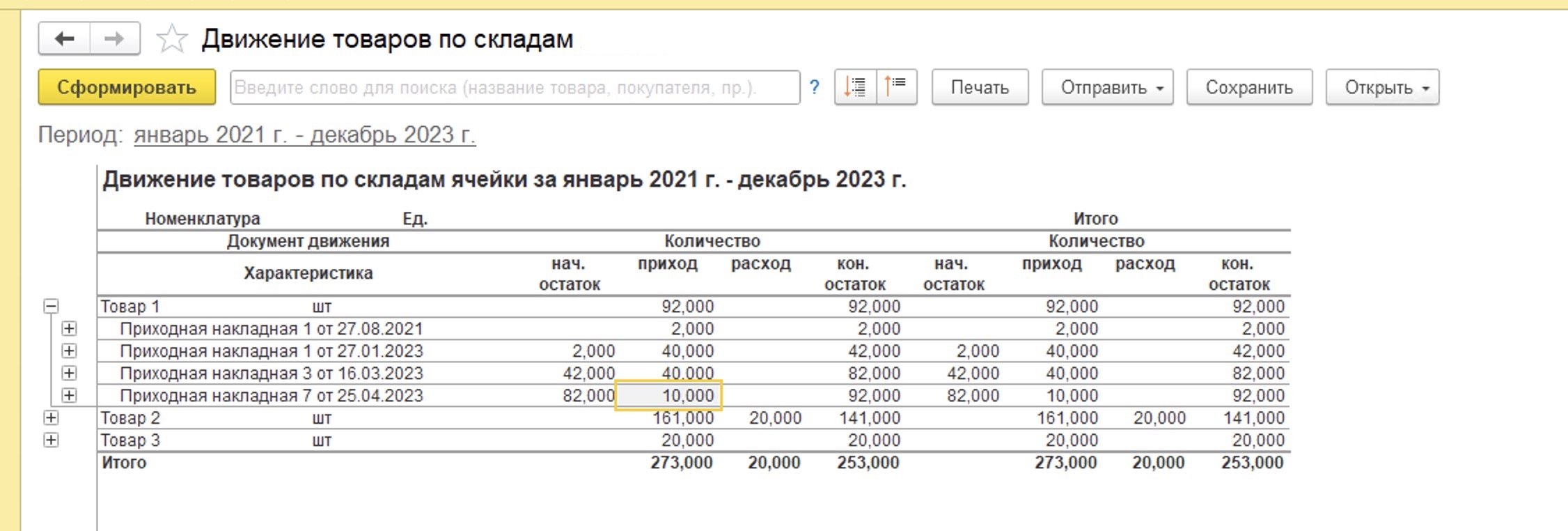Collapse all report groups icon

(x=897, y=87)
